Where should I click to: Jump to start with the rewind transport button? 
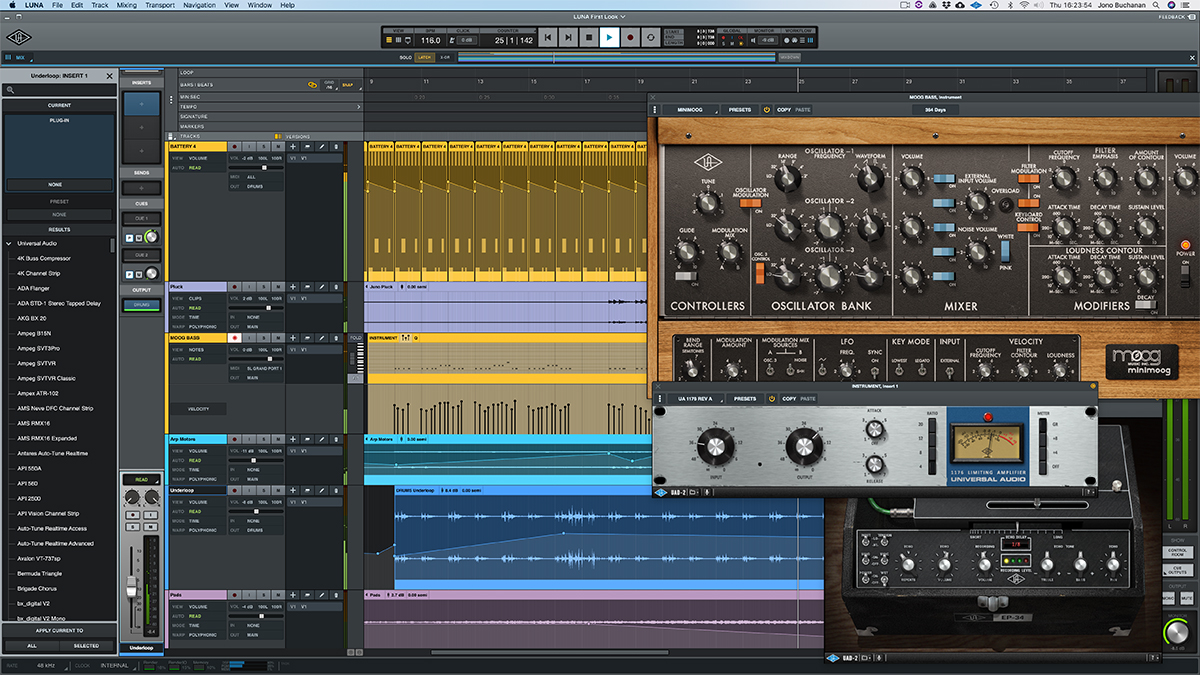(x=548, y=37)
